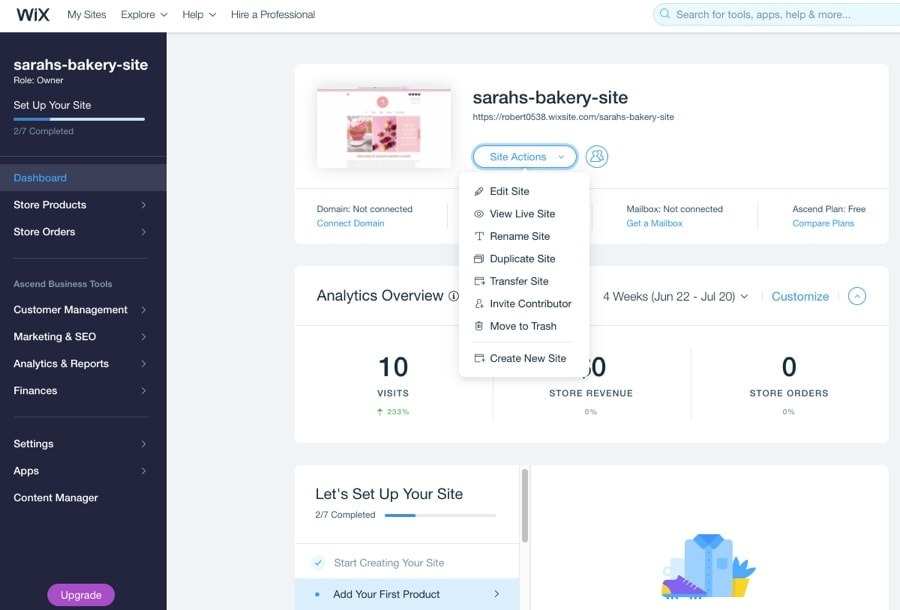Screen dimensions: 900x610
Task: Go to My Sites
Action: [x=87, y=14]
